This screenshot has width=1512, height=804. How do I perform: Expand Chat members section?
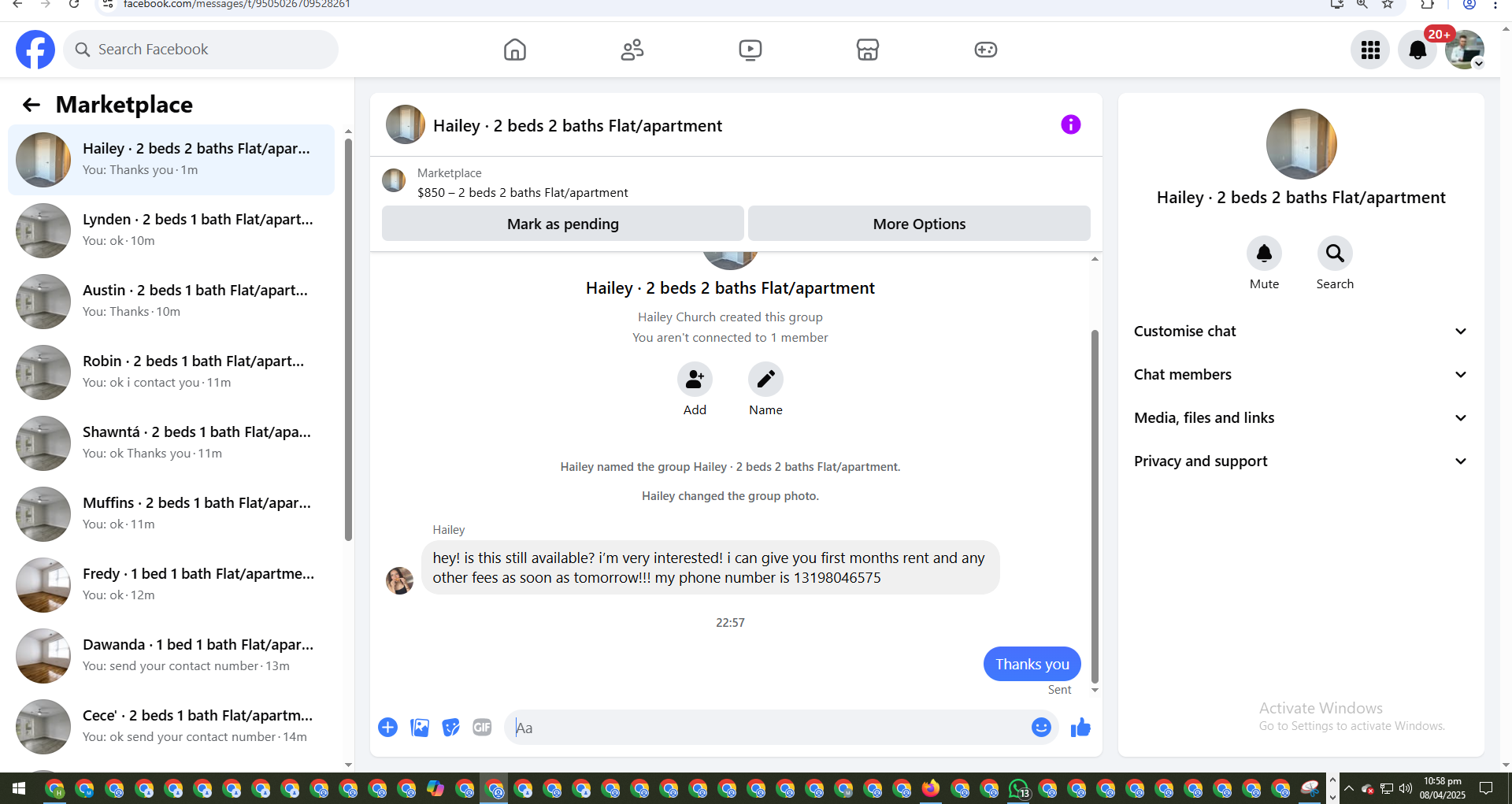(1301, 375)
